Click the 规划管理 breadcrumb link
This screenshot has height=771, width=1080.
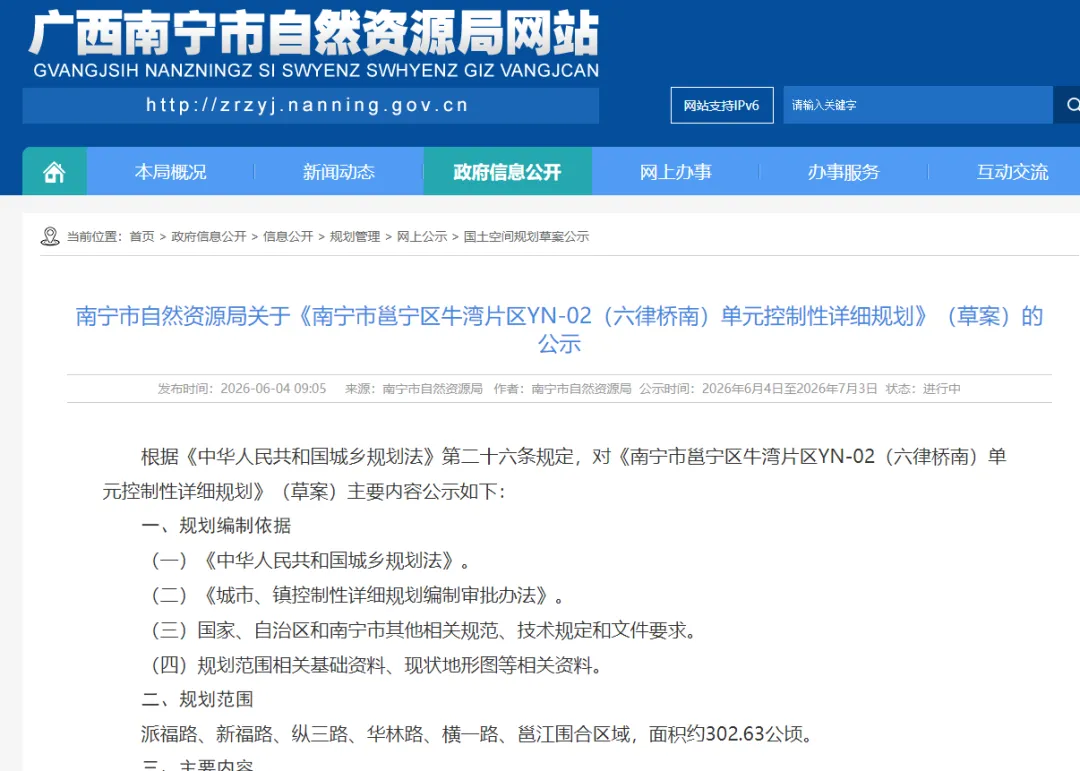(x=355, y=236)
